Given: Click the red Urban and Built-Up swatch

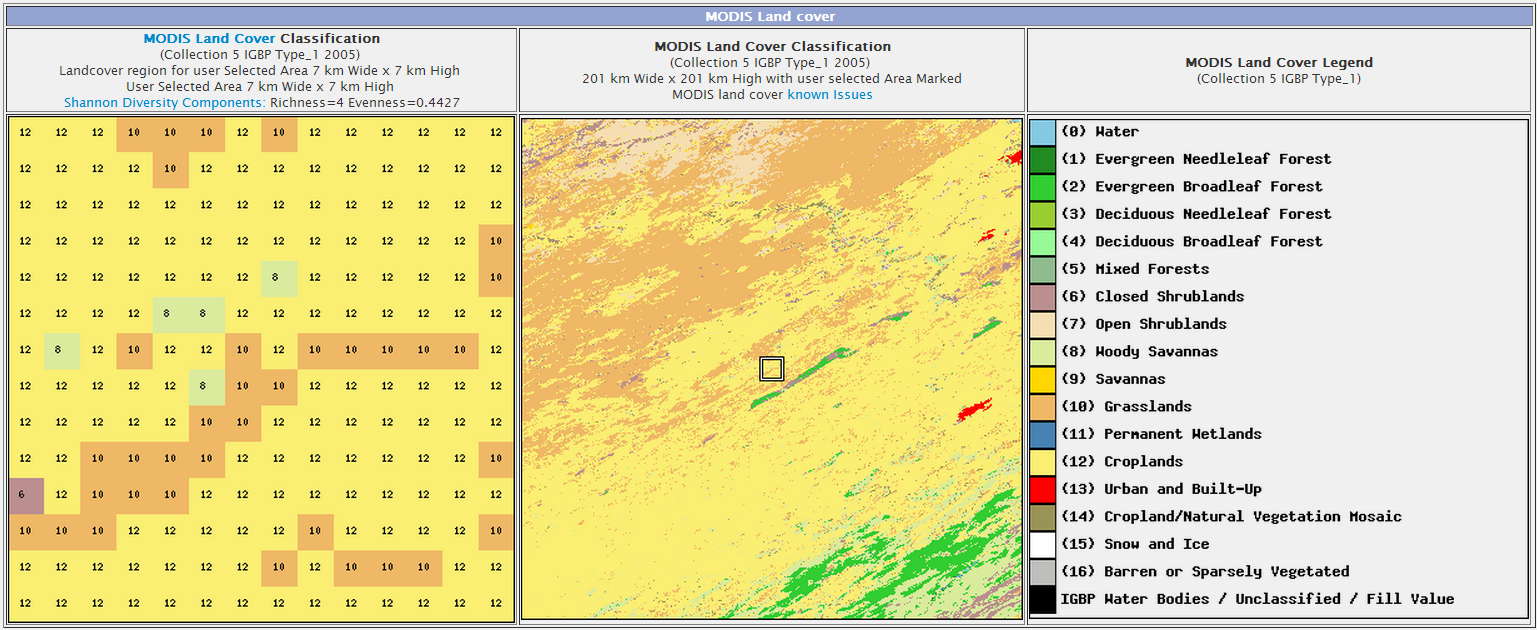Looking at the screenshot, I should pos(1043,489).
